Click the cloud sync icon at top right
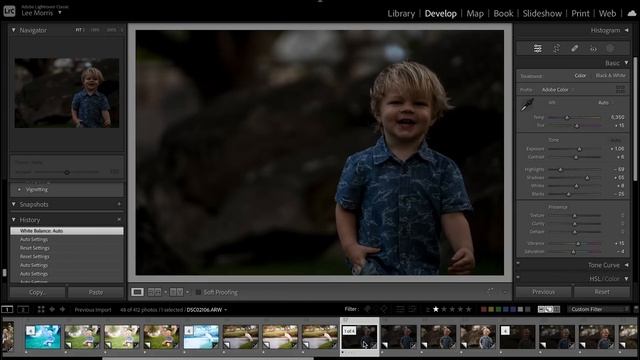This screenshot has width=640, height=360. click(x=631, y=13)
